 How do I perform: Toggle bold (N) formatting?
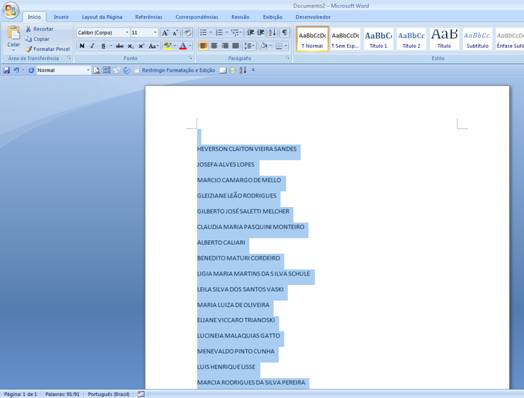click(x=82, y=46)
